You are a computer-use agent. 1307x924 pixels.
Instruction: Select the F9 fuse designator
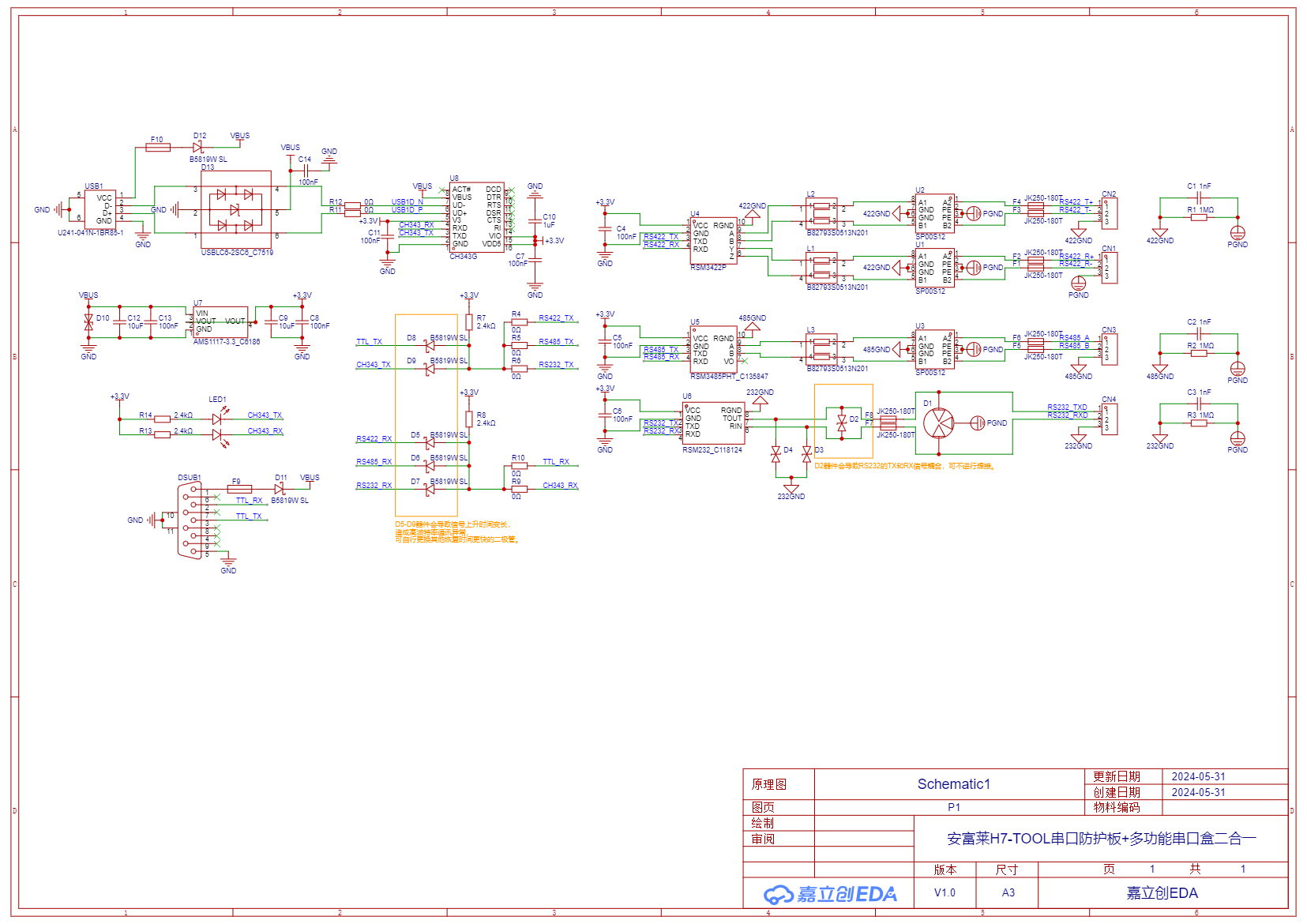click(x=236, y=482)
